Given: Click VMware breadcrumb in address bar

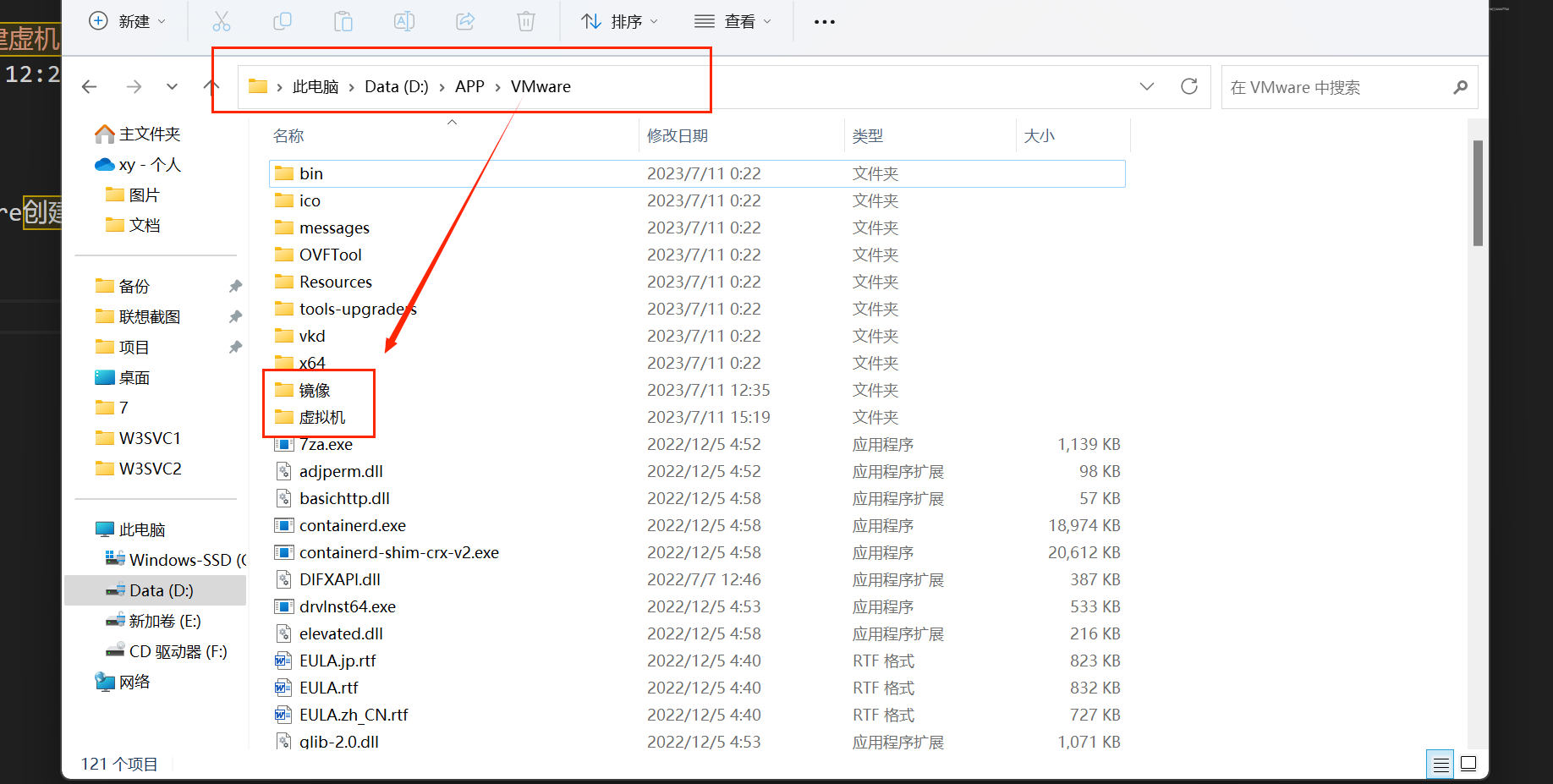Looking at the screenshot, I should tap(541, 86).
